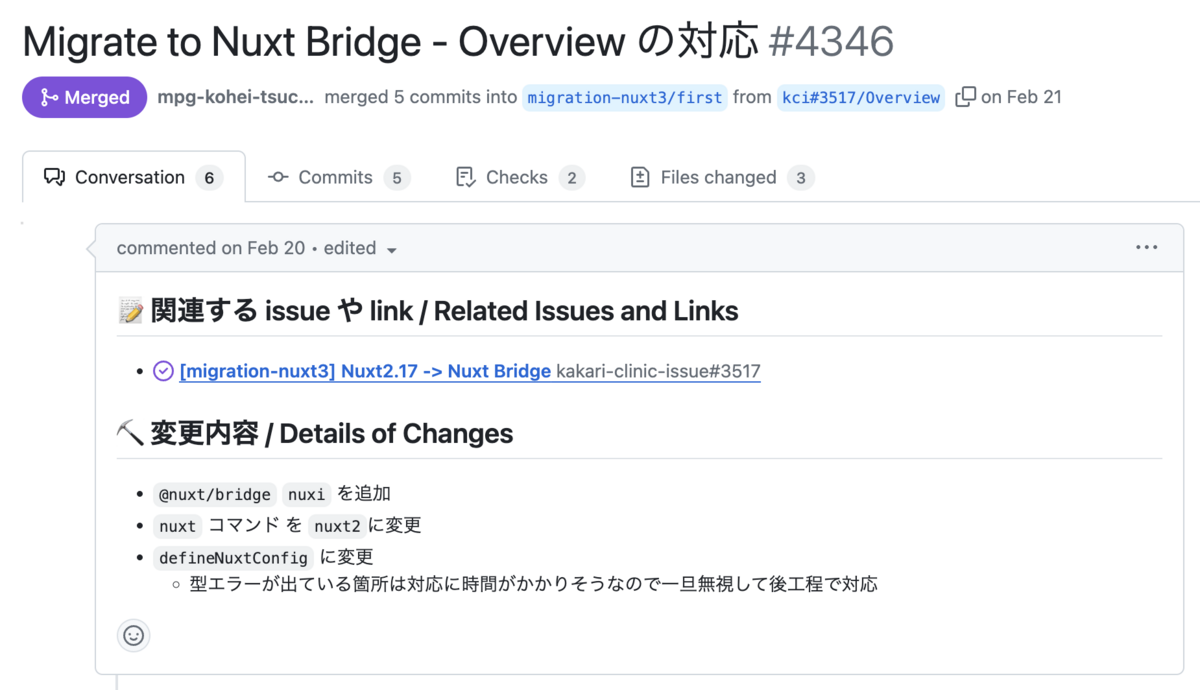Click the commented on Feb 20 timestamp

[211, 248]
